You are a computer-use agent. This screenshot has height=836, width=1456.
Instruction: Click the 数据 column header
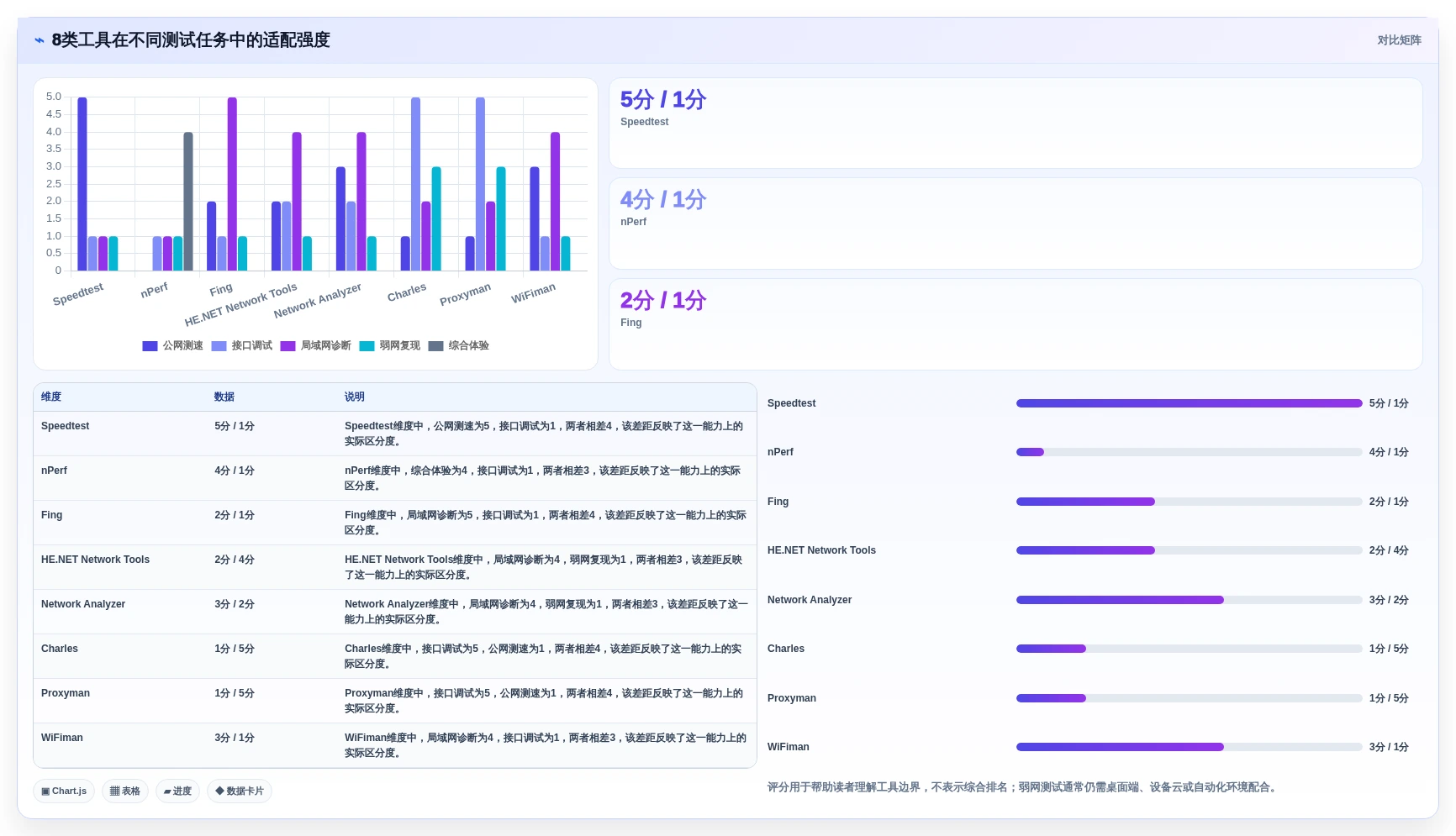(224, 397)
